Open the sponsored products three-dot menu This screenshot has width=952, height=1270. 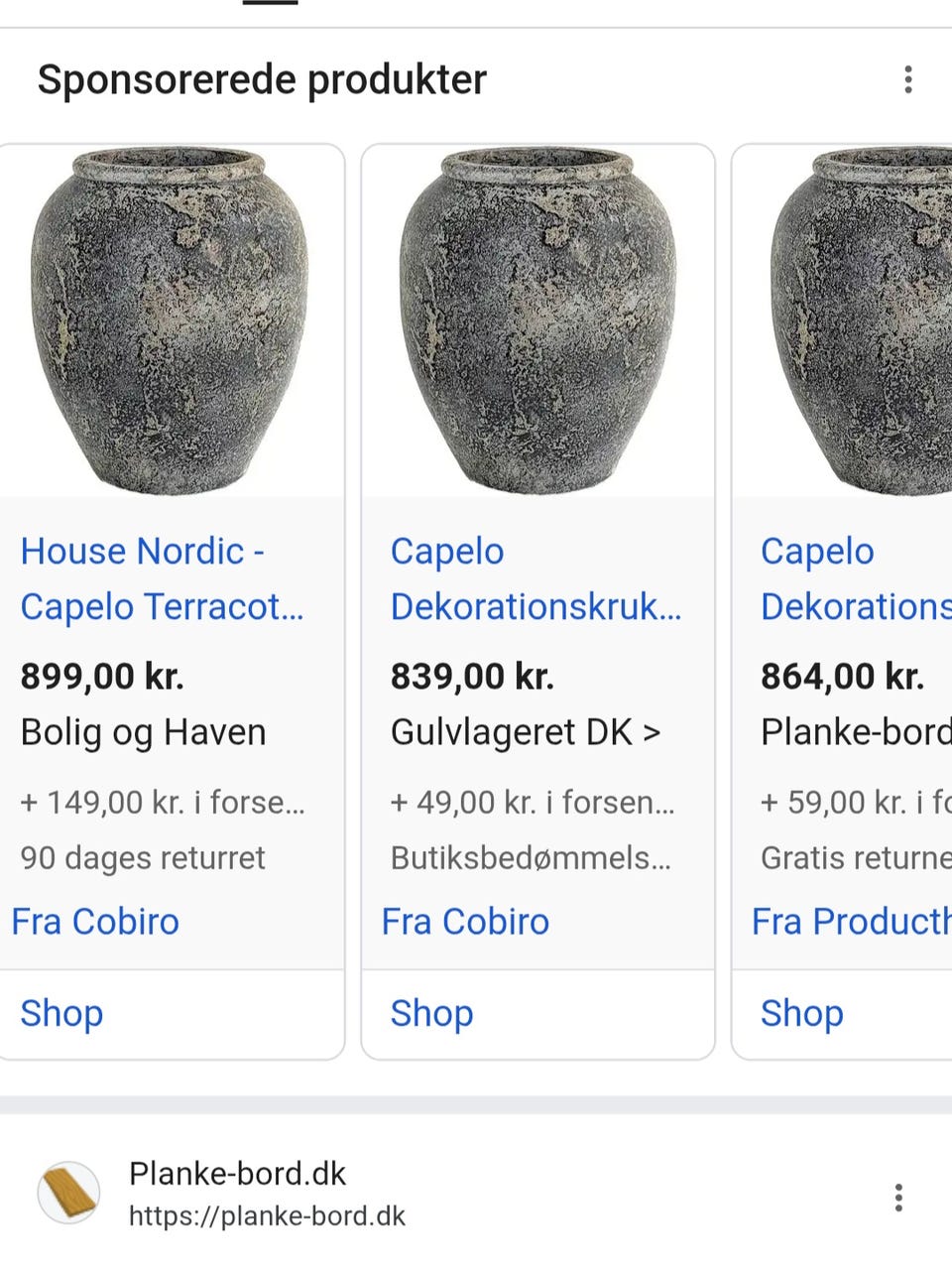point(907,79)
